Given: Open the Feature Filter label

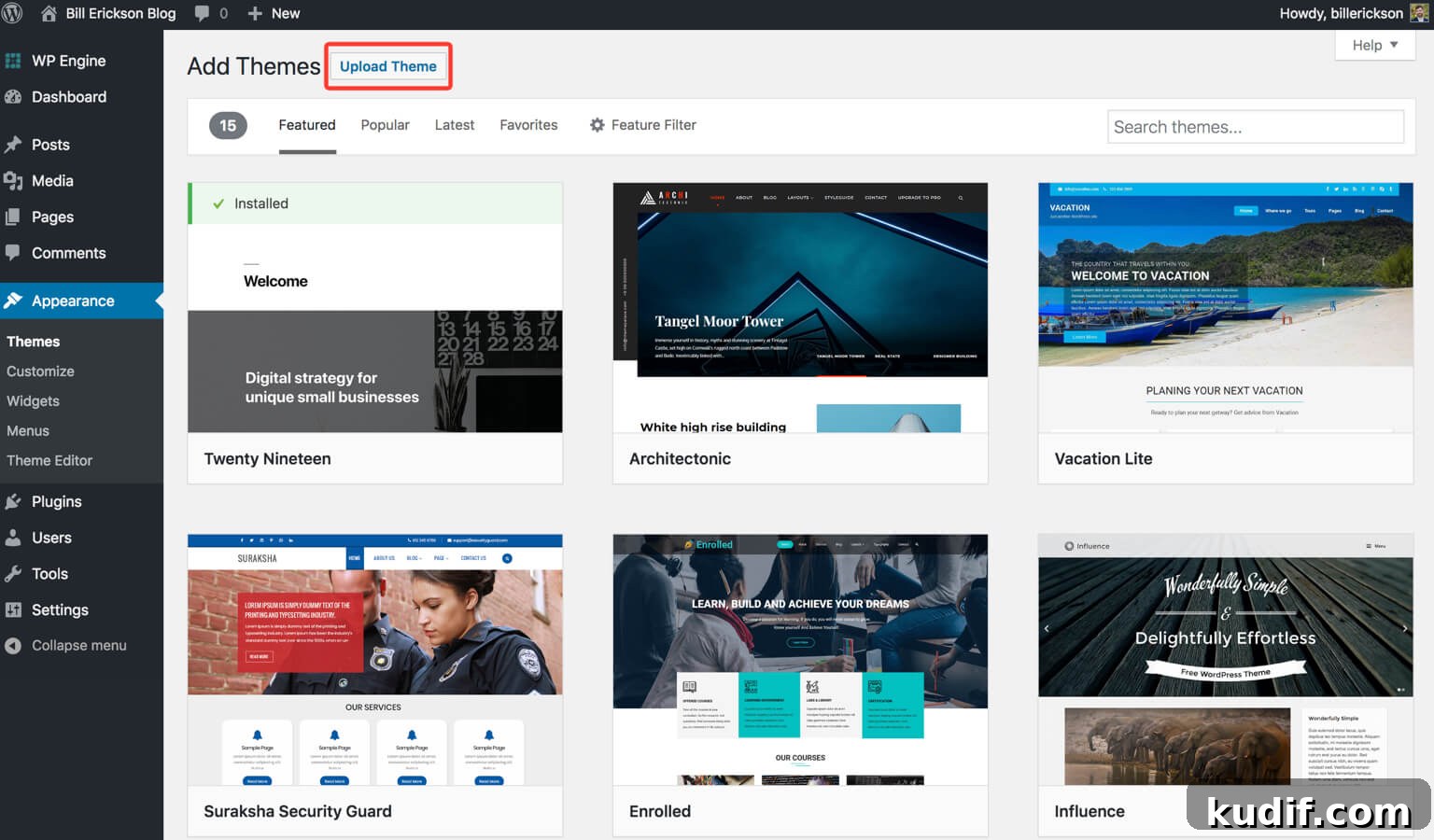Looking at the screenshot, I should click(654, 125).
